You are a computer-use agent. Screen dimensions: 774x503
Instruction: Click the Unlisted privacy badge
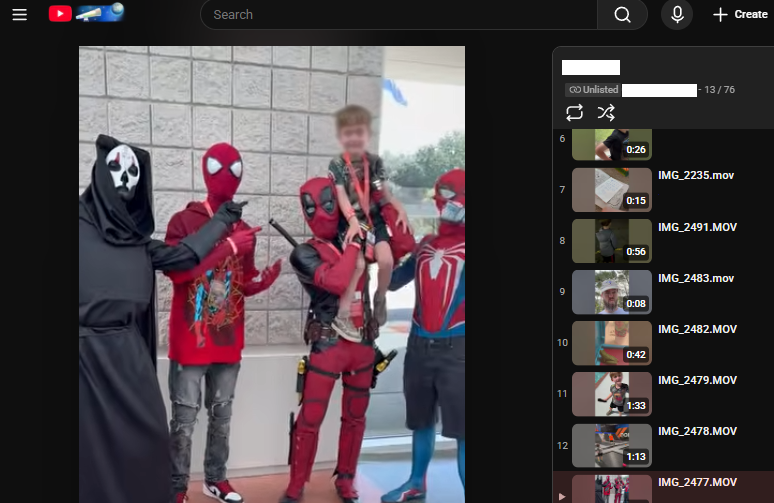[x=593, y=90]
